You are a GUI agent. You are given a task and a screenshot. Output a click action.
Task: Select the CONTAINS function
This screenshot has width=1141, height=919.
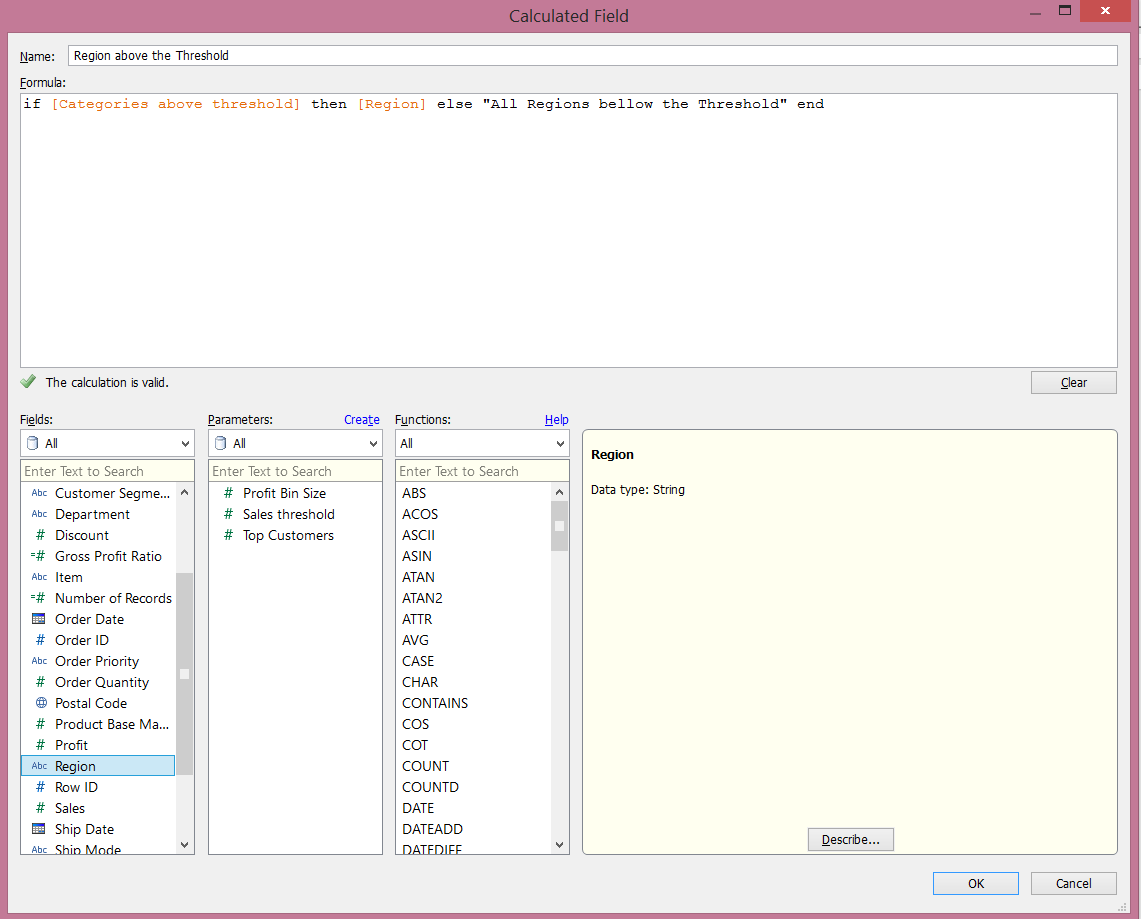435,703
